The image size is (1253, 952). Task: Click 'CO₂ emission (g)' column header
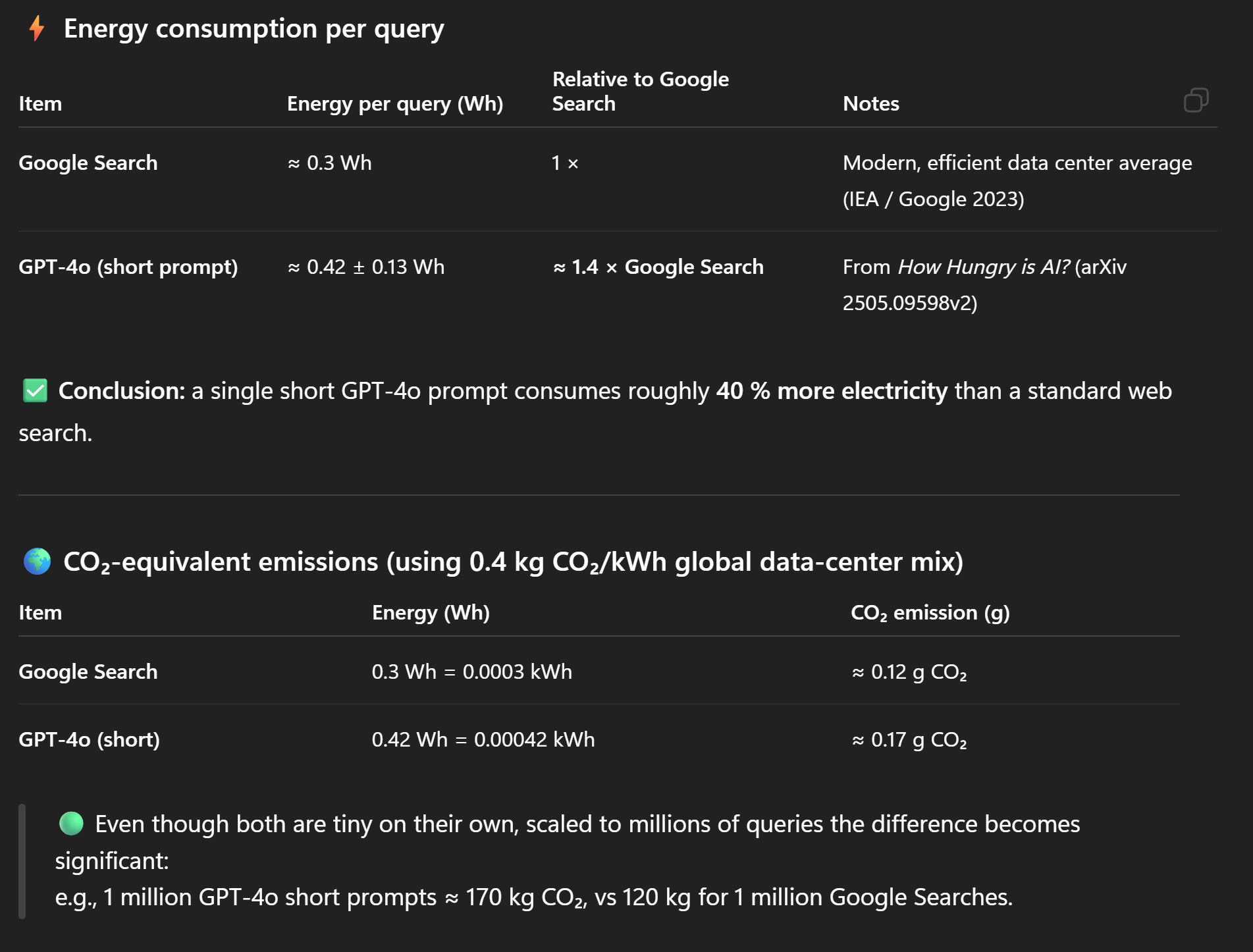[930, 612]
